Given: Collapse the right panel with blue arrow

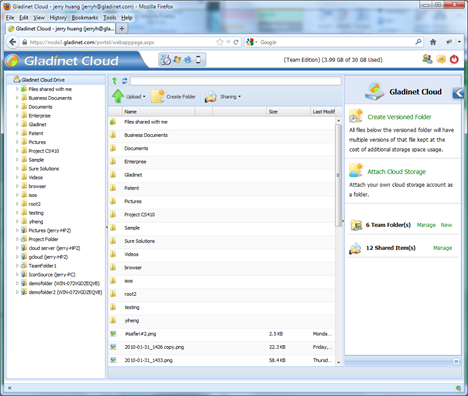Looking at the screenshot, I should point(458,93).
